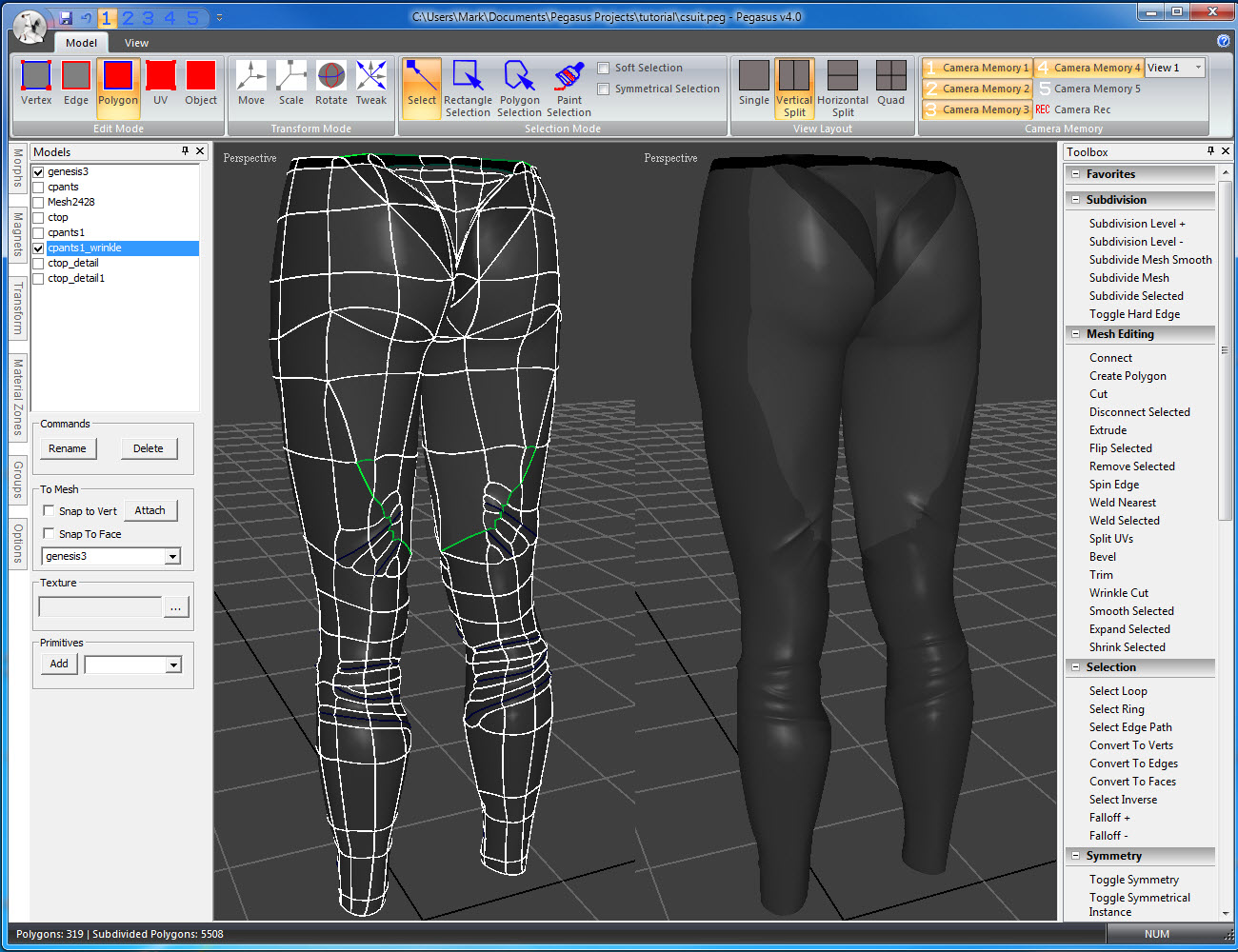Click the Add primitive button
This screenshot has width=1238, height=952.
[59, 664]
